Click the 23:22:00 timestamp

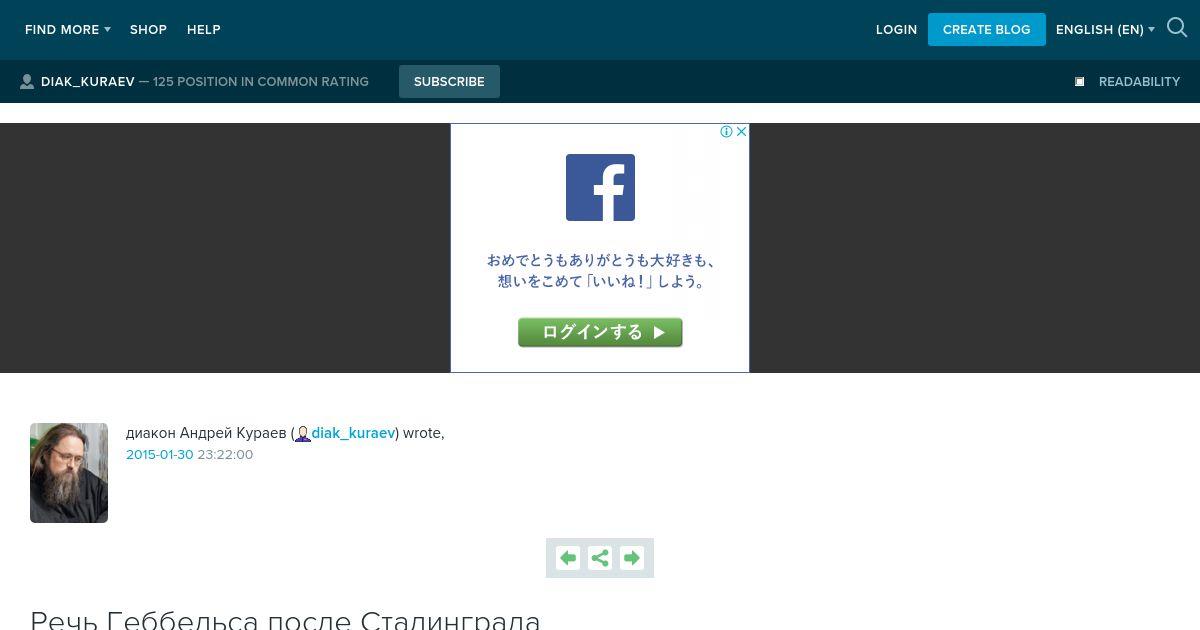[x=225, y=455]
